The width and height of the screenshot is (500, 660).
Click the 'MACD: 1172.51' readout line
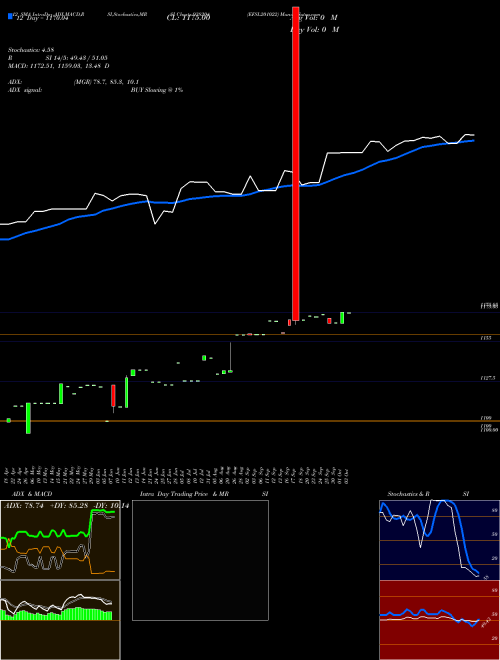pos(59,66)
